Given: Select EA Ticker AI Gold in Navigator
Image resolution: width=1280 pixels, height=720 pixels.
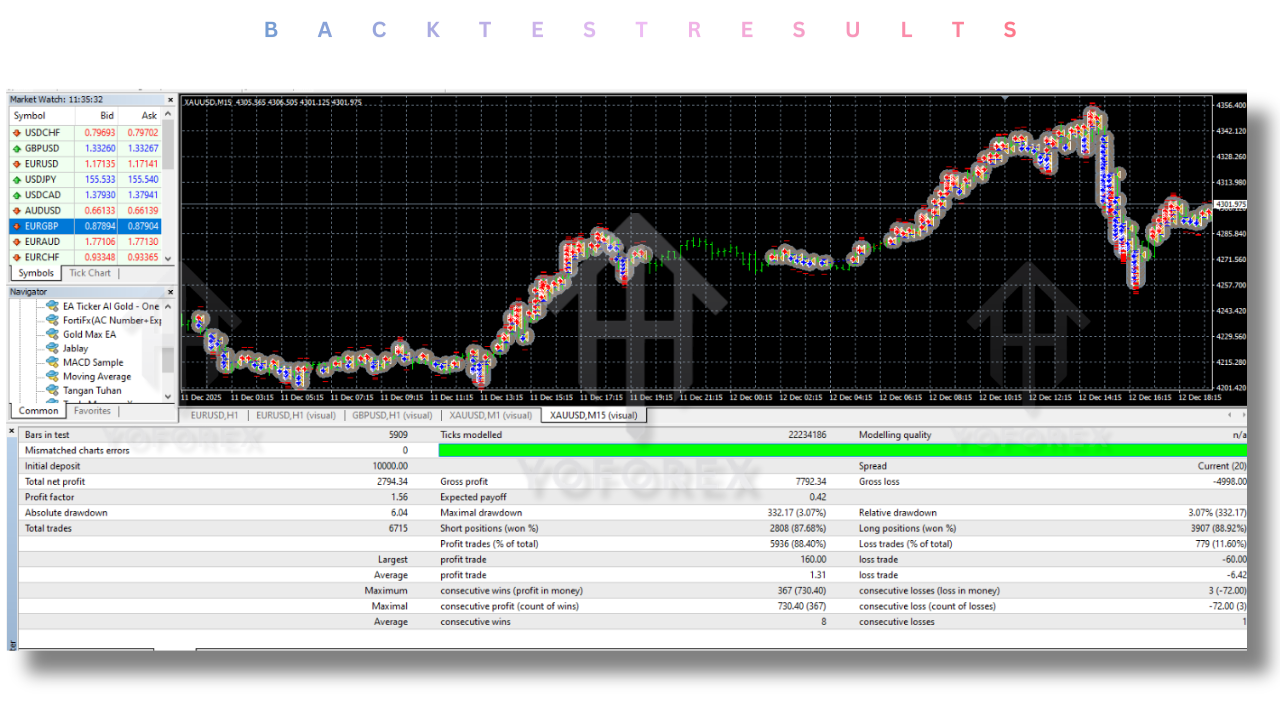Looking at the screenshot, I should click(110, 307).
